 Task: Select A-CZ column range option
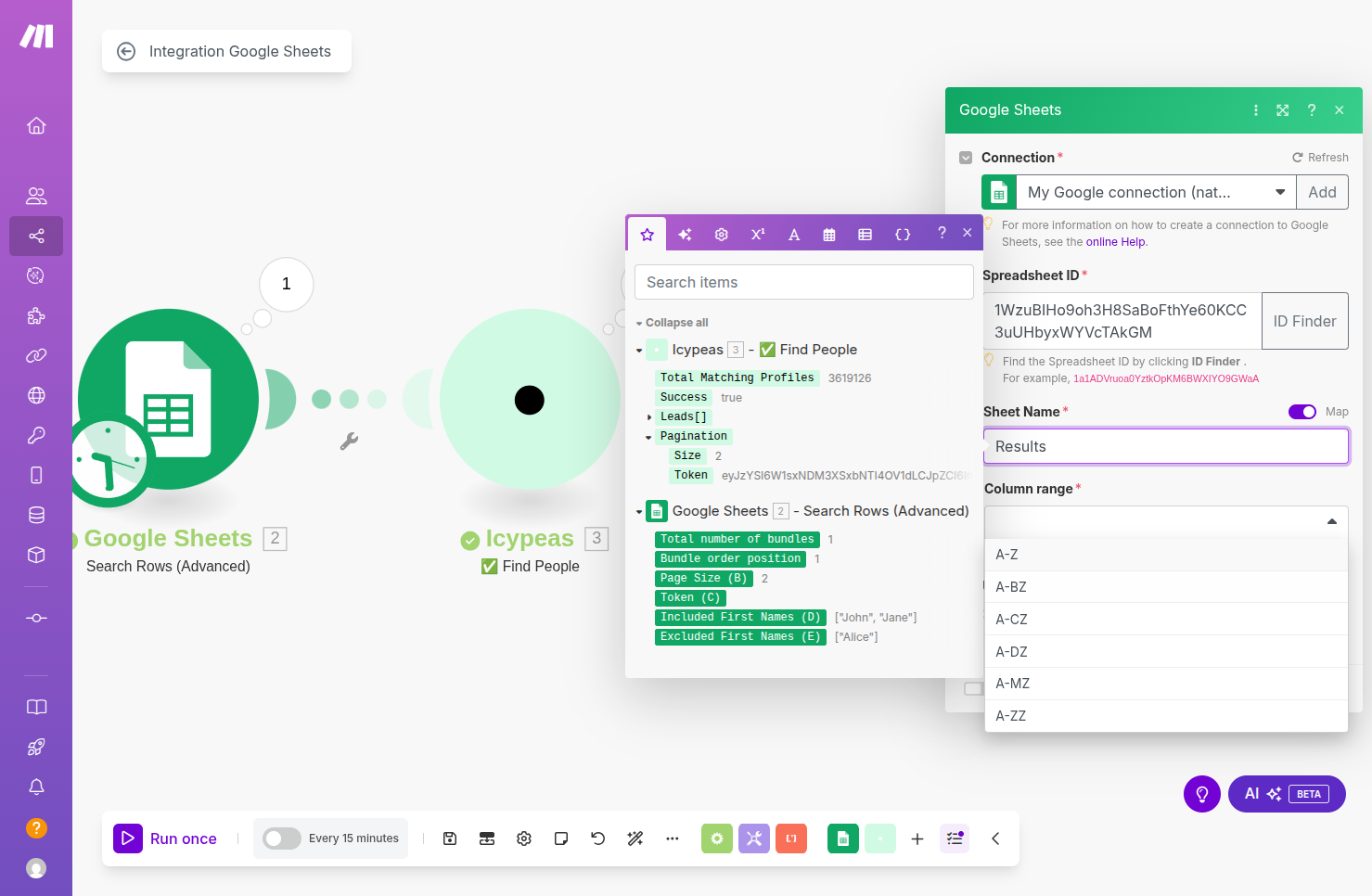click(1166, 620)
